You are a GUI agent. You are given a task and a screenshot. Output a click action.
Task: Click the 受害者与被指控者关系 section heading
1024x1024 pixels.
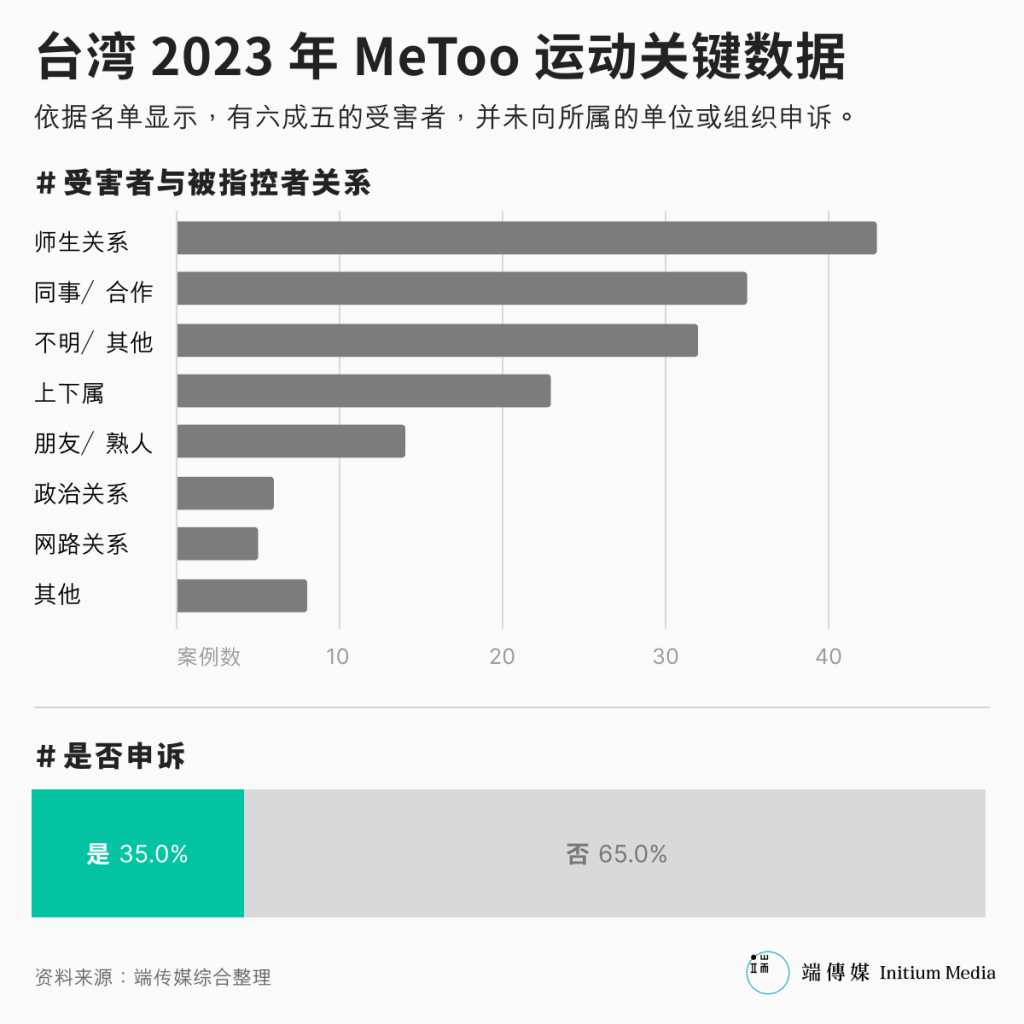pyautogui.click(x=203, y=183)
